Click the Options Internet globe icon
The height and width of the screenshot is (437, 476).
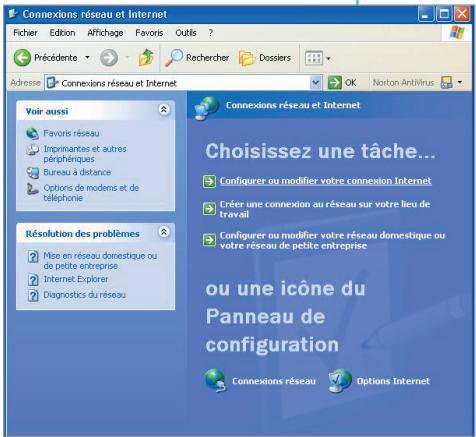(x=340, y=380)
